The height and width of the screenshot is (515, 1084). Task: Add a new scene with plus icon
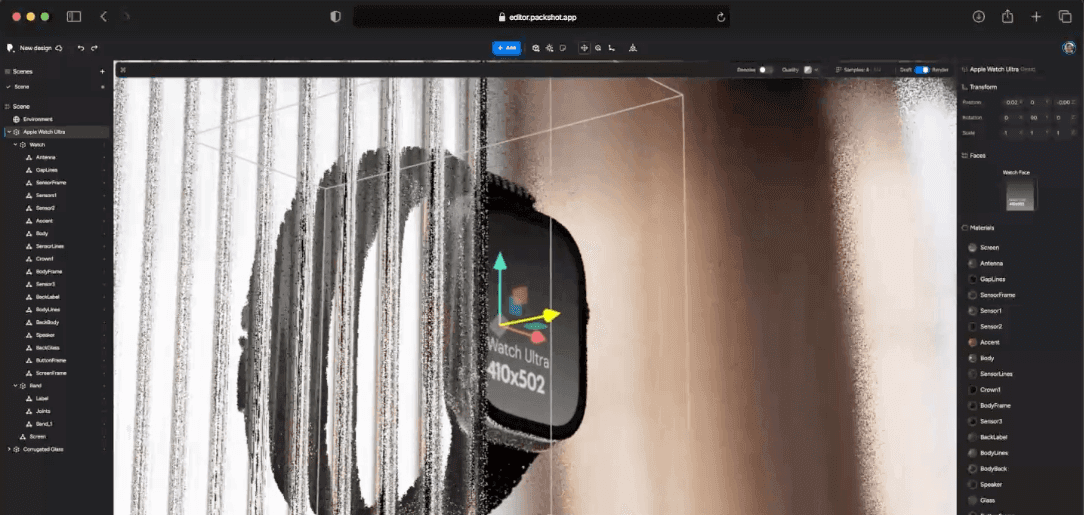point(102,72)
